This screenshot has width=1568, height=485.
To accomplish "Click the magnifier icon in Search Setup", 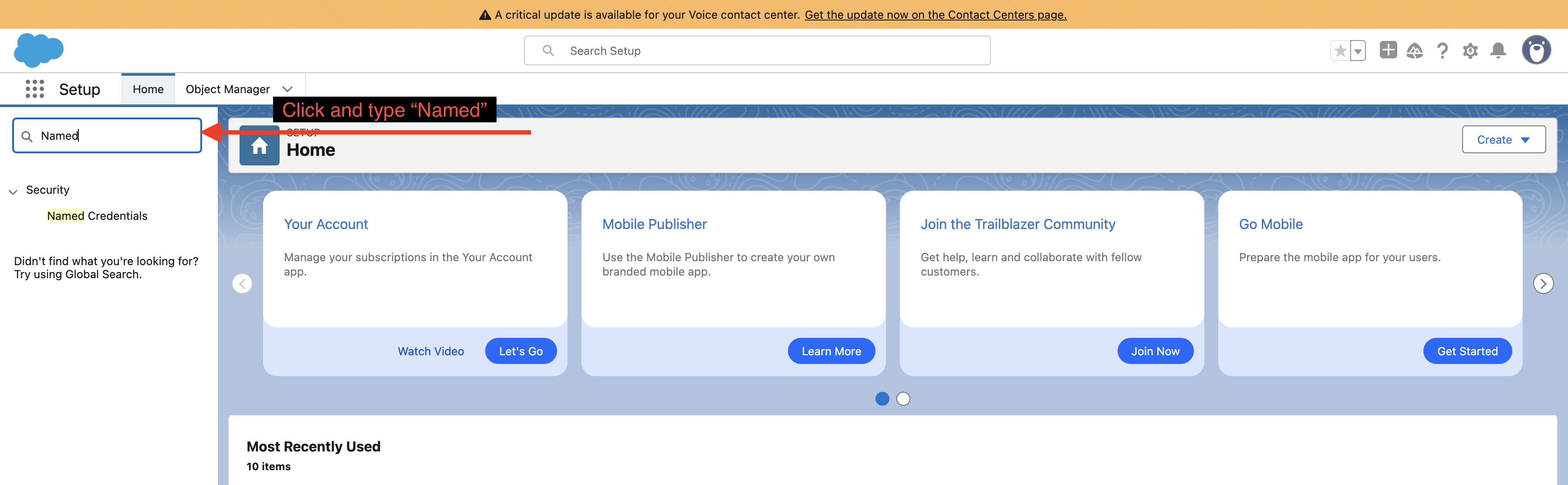I will tap(548, 51).
